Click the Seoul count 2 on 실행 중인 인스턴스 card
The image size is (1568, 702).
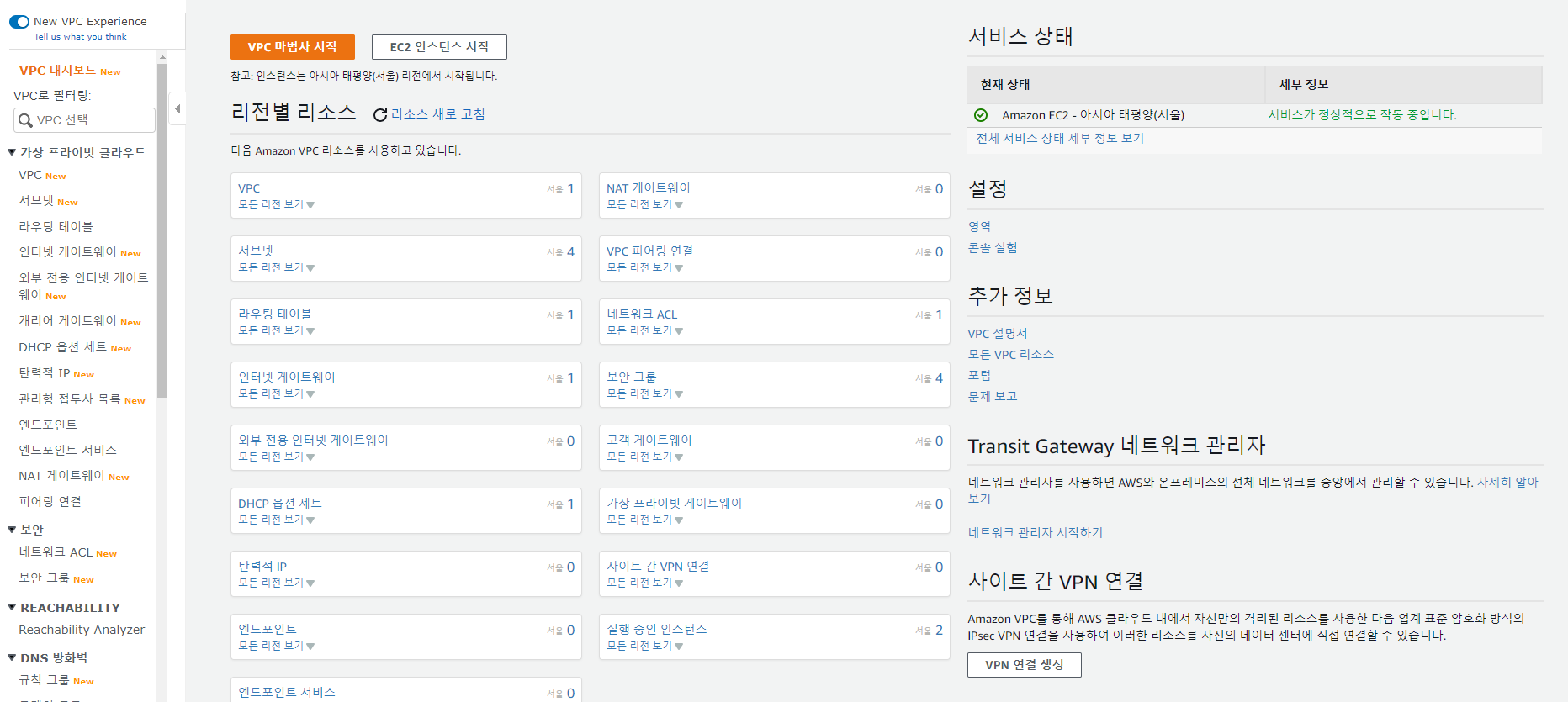click(x=939, y=631)
